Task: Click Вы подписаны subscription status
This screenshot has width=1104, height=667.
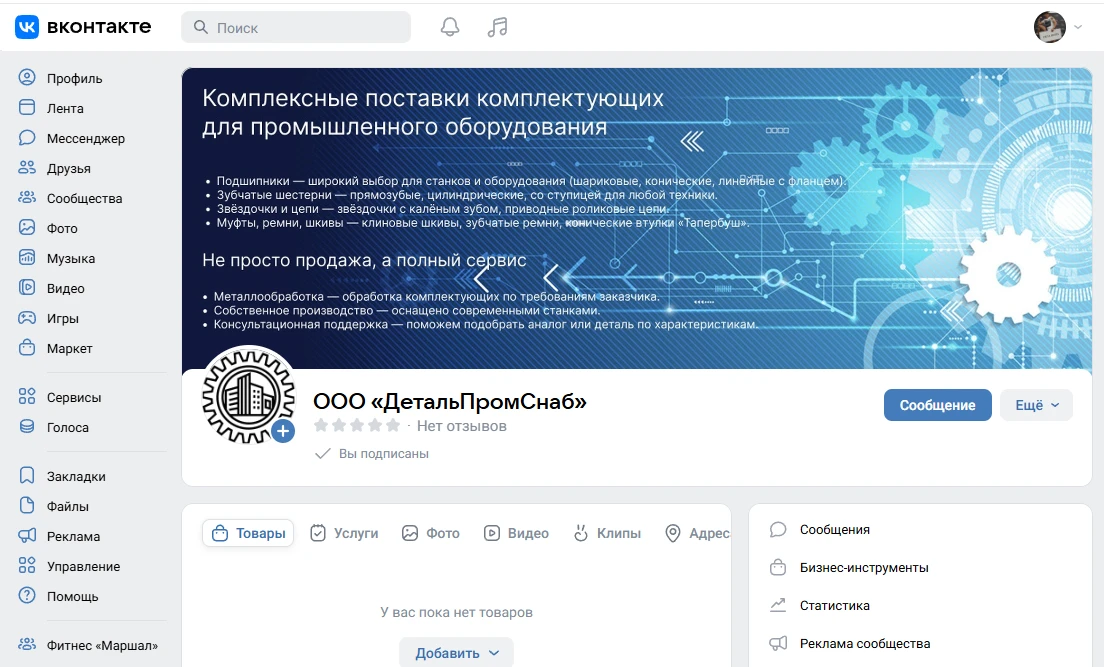Action: 372,454
